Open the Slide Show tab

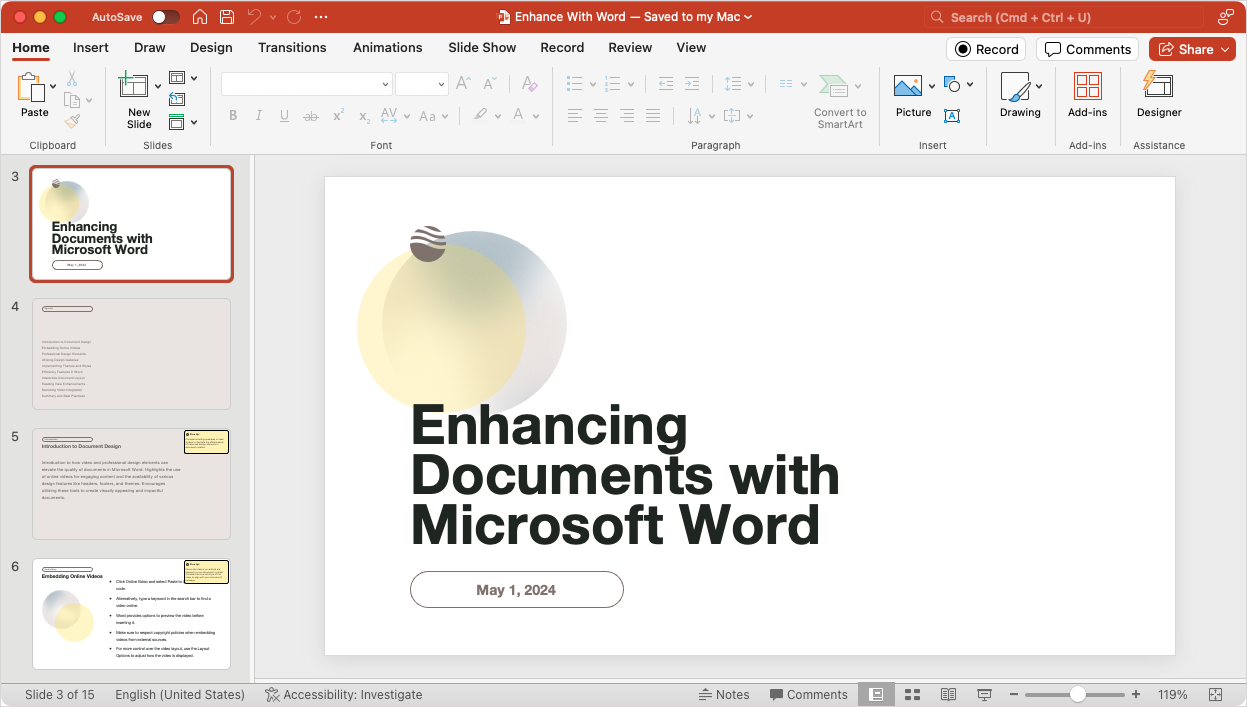pos(482,47)
